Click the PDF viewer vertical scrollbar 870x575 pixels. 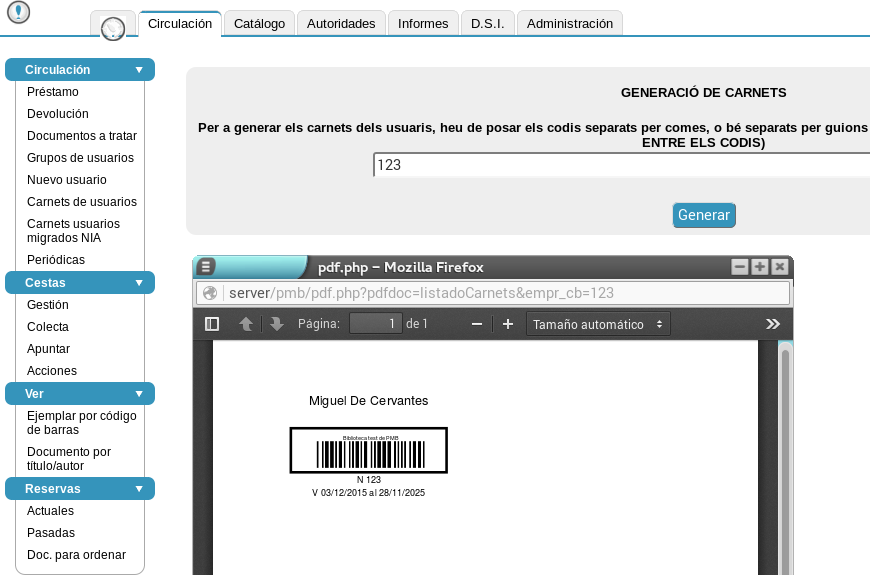[785, 450]
